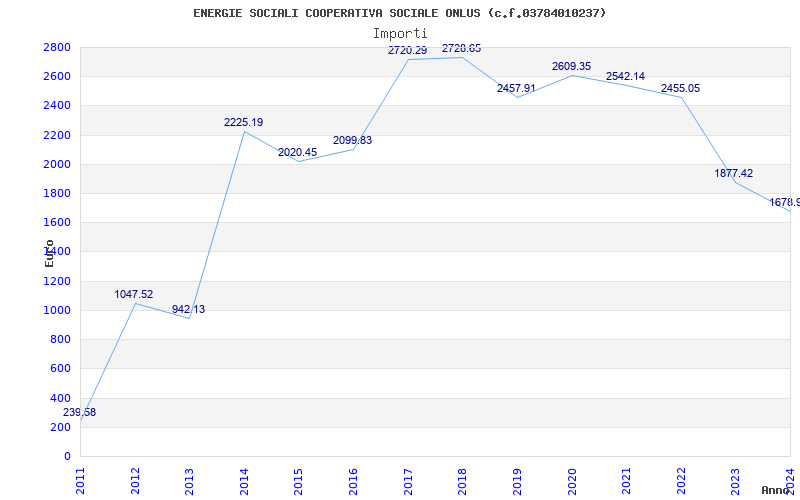Select the Importi subtitle text
Viewport: 800px width, 500px height.
point(400,34)
